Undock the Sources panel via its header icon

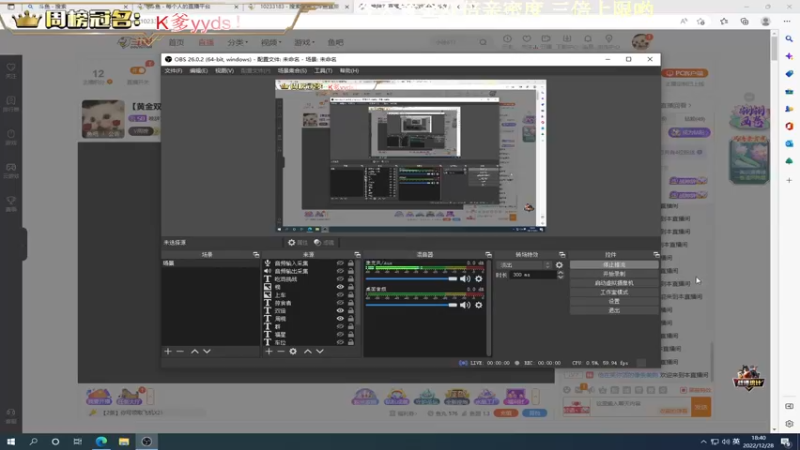(x=357, y=255)
